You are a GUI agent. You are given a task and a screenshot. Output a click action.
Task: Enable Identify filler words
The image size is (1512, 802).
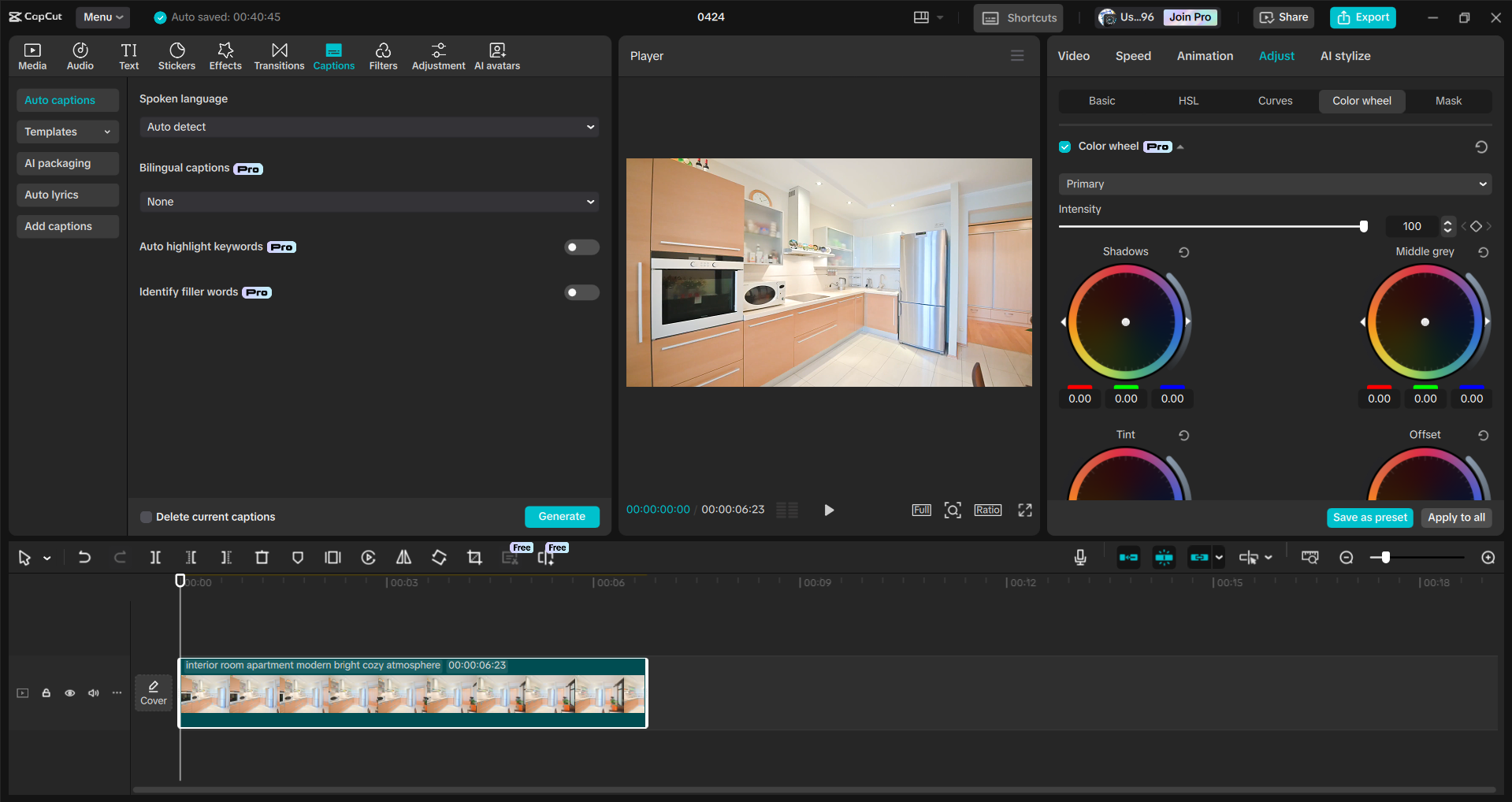tap(581, 292)
